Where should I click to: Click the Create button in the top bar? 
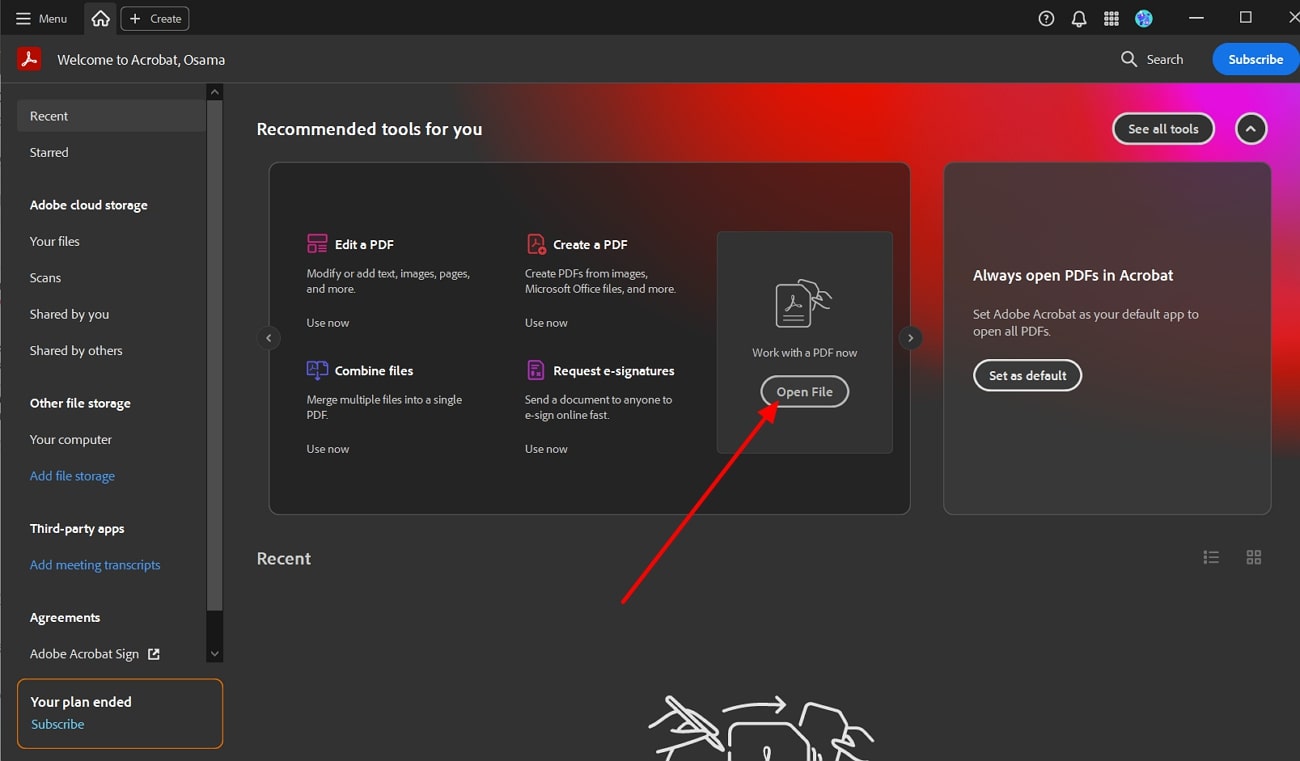tap(155, 18)
